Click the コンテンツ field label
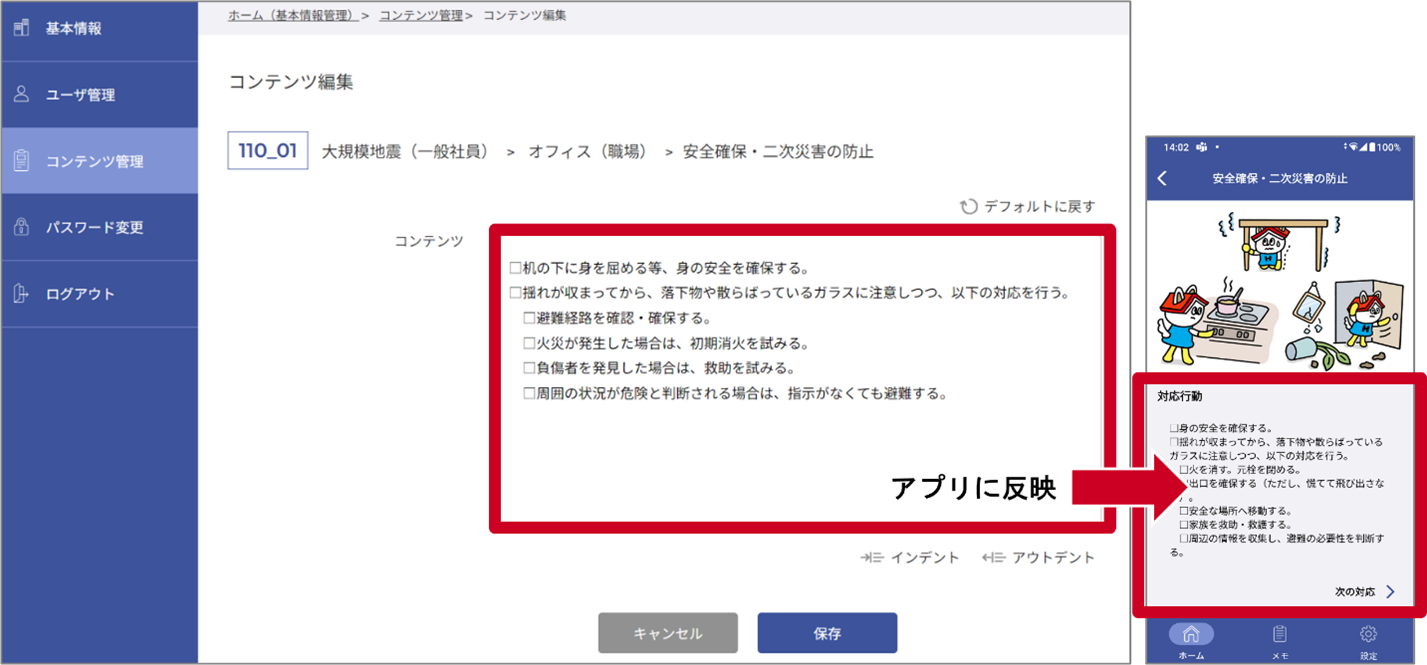The width and height of the screenshot is (1427, 665). pos(429,241)
